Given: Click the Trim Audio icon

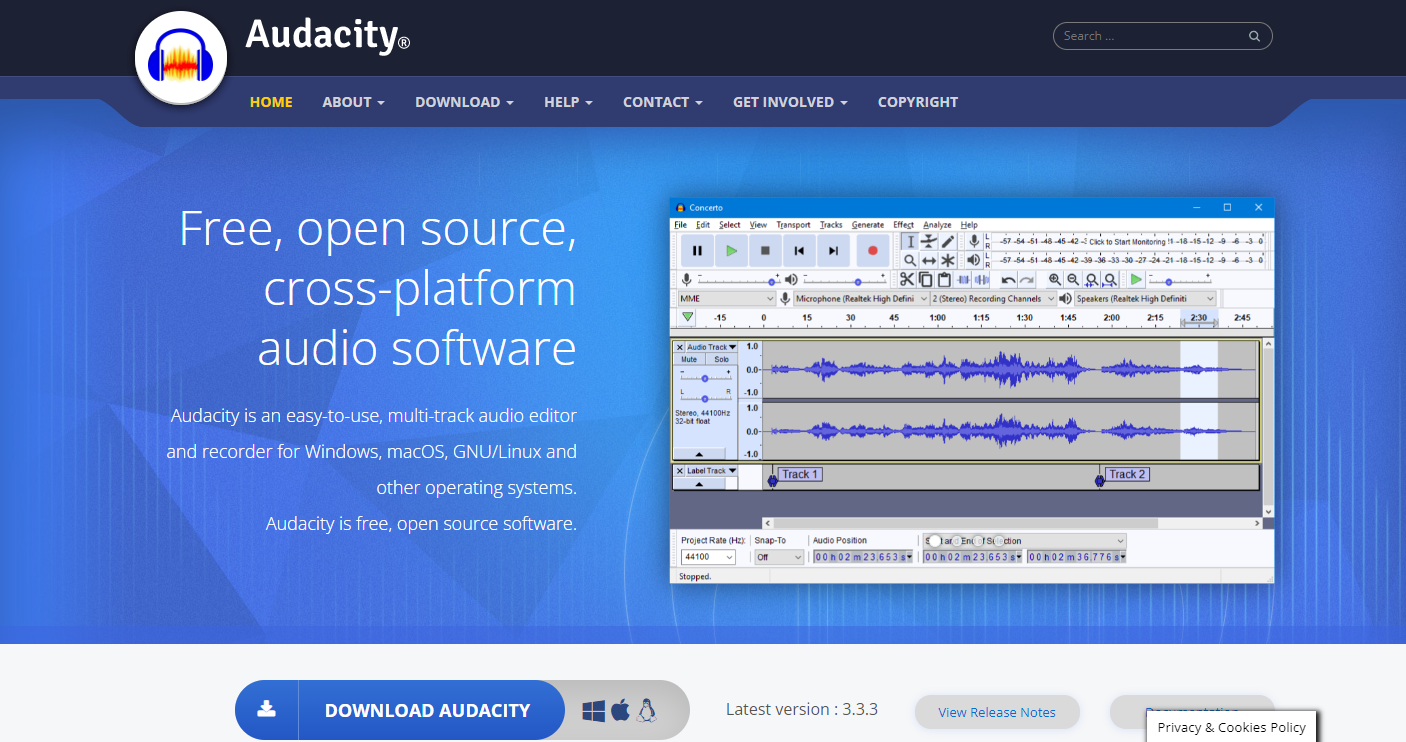Looking at the screenshot, I should point(963,280).
